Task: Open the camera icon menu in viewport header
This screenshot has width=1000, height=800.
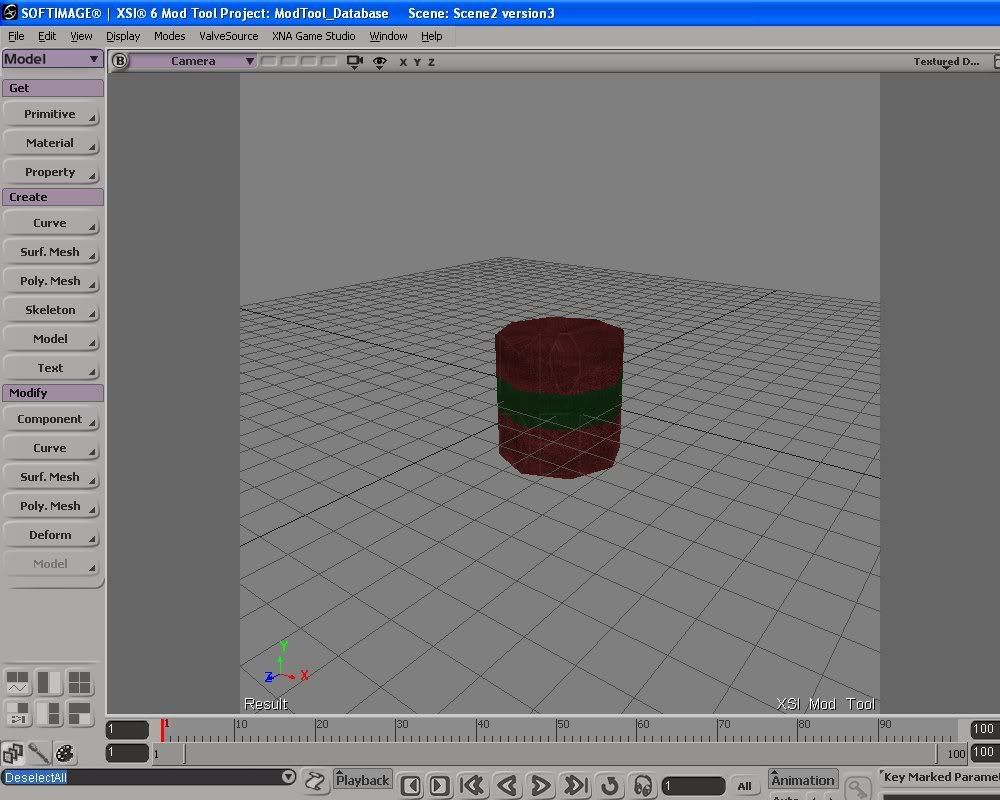Action: [355, 62]
